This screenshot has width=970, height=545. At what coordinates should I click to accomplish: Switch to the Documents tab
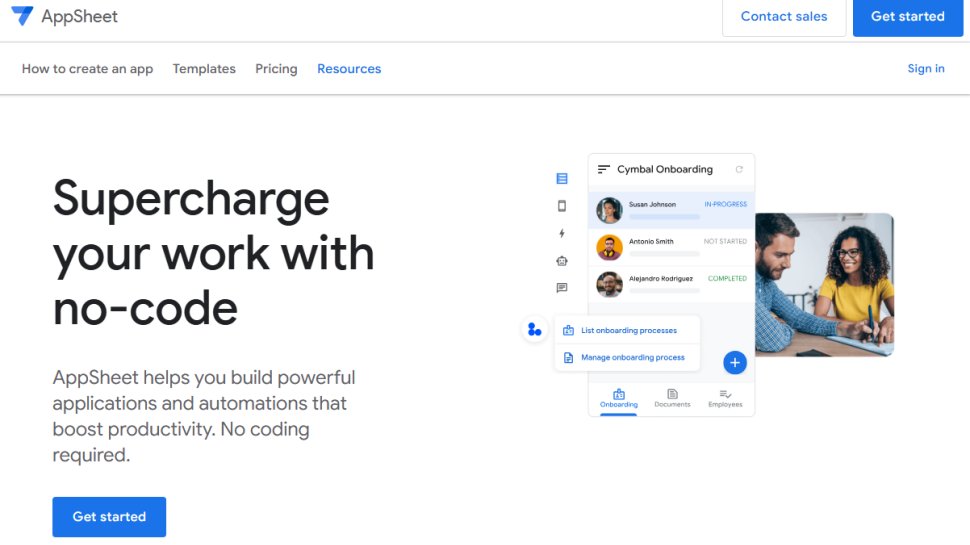[672, 399]
